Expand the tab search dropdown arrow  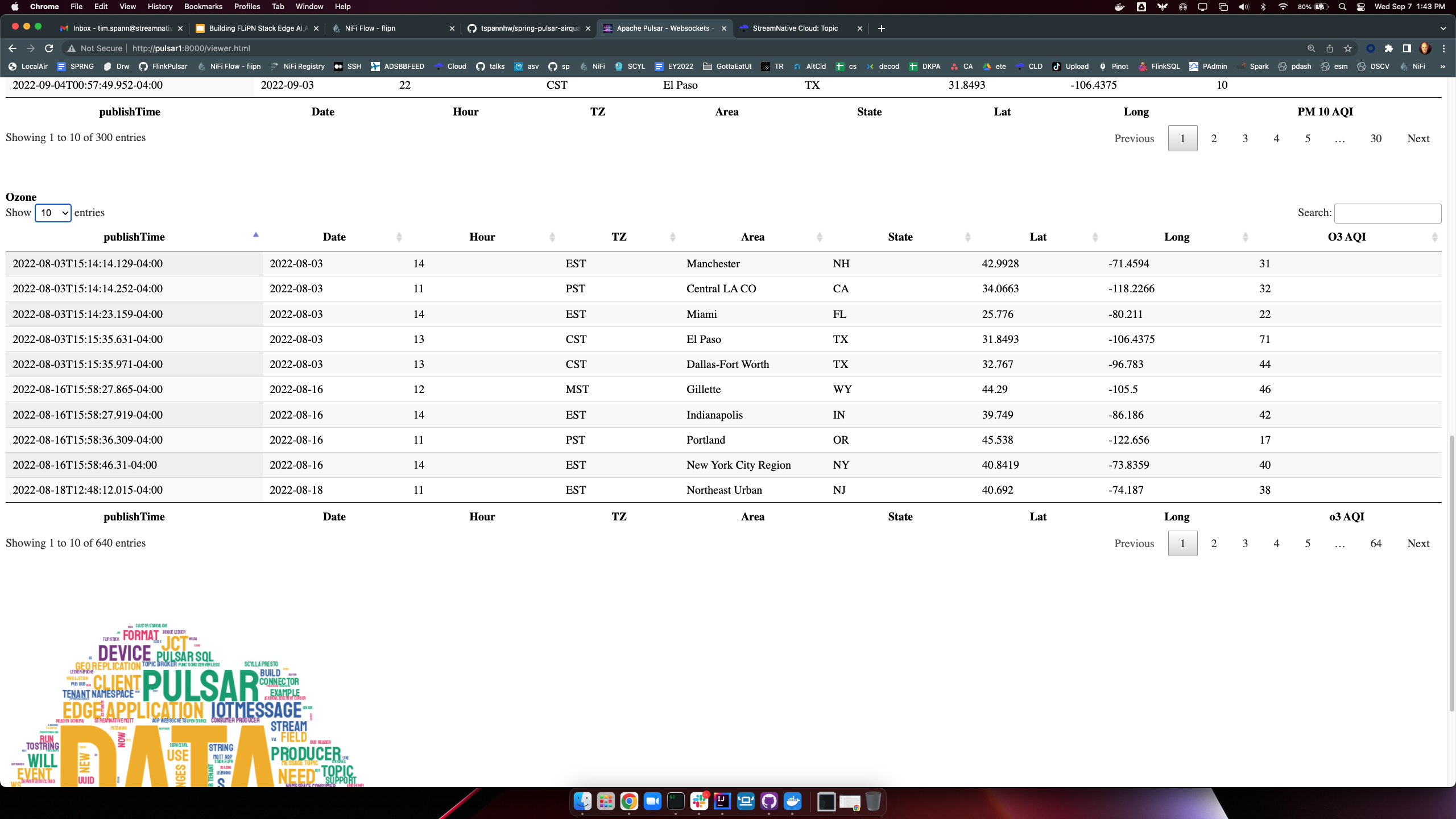click(x=1443, y=28)
